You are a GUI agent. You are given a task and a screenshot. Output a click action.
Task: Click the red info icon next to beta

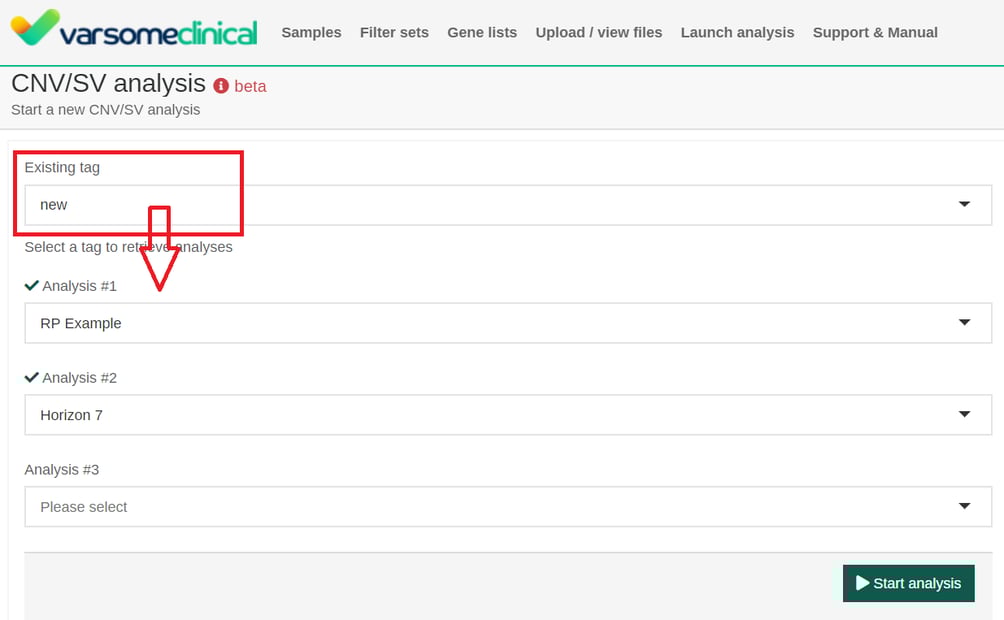coord(220,86)
